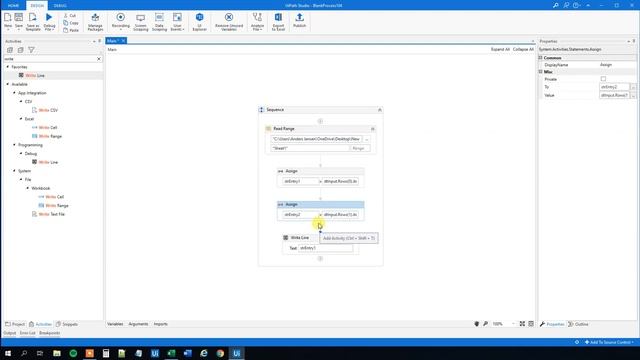Collapse the Programming tree node
Screen dimensions: 640x360
(x=14, y=145)
